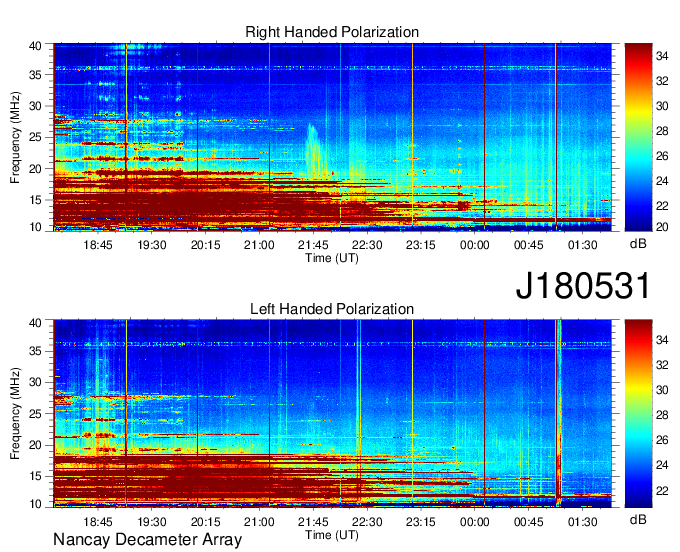Click the Right Handed Polarization dB color bar

638,137
